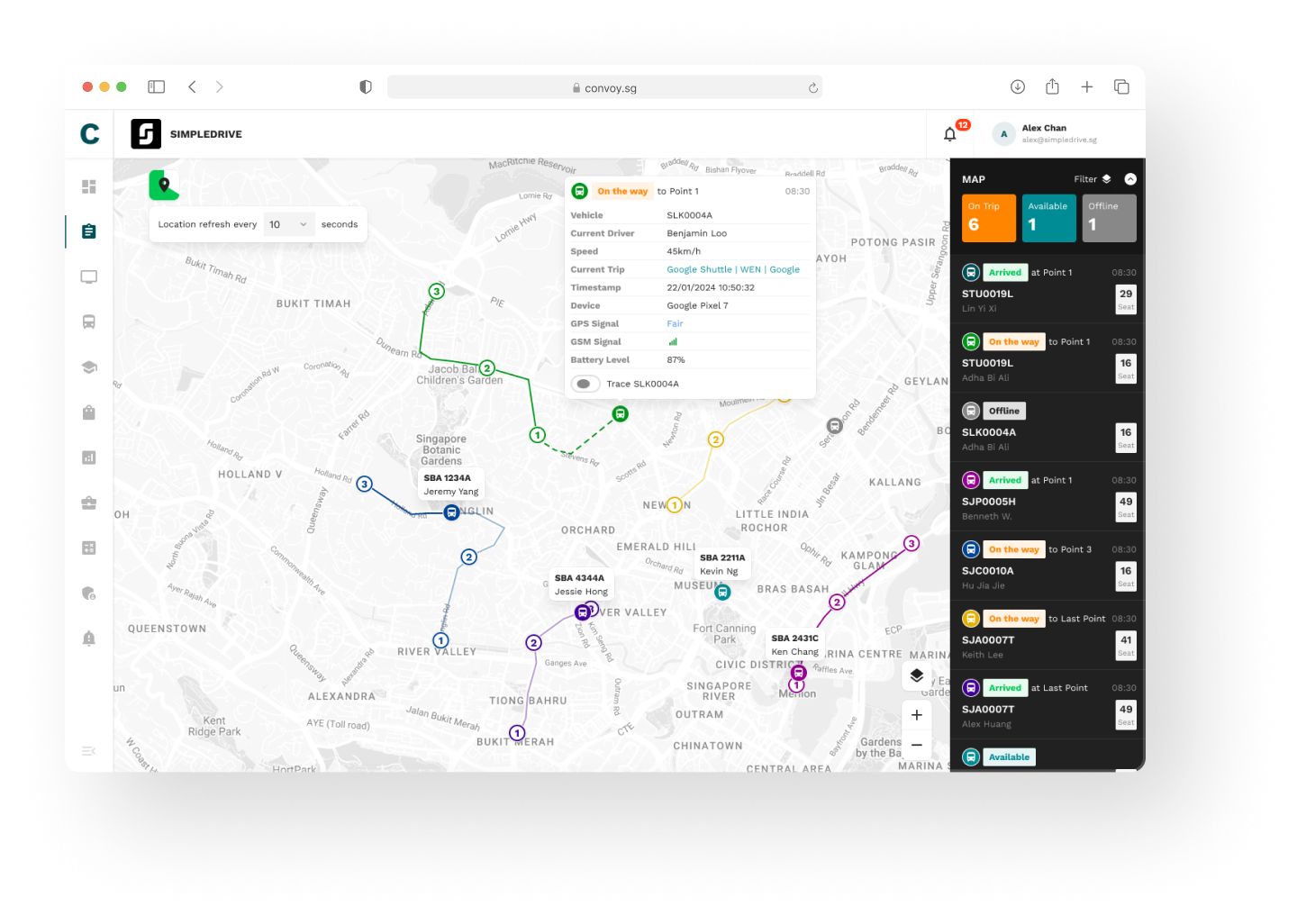The height and width of the screenshot is (924, 1297).
Task: Select the offline SLK0004A vehicle row
Action: click(x=1047, y=428)
